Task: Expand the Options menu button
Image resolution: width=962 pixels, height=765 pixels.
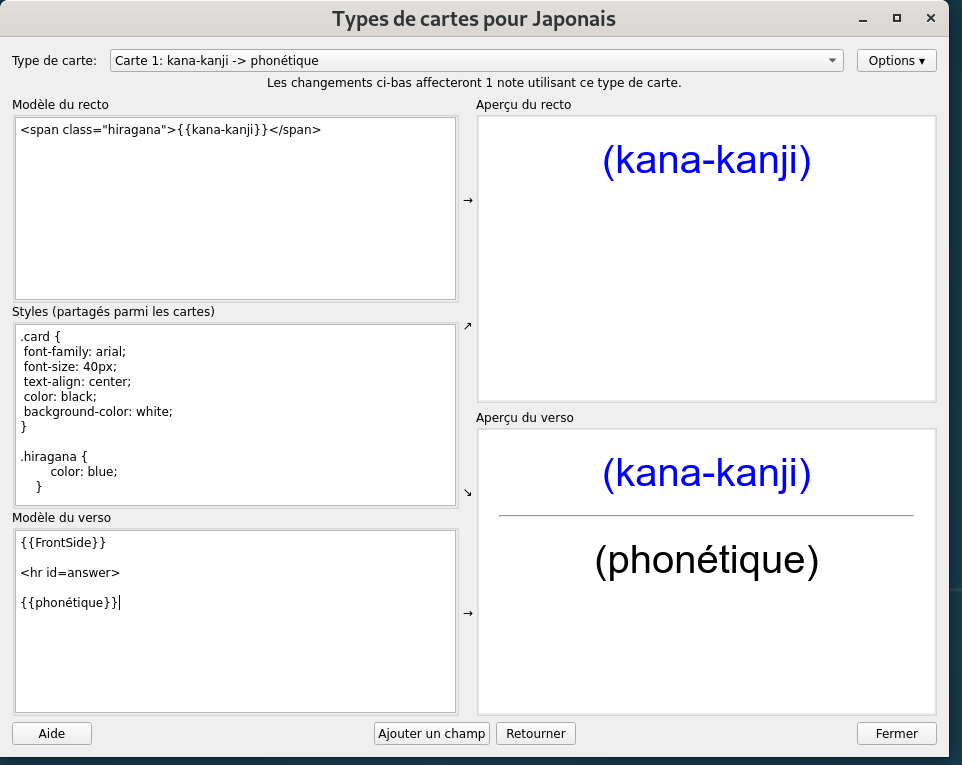Action: [x=896, y=61]
